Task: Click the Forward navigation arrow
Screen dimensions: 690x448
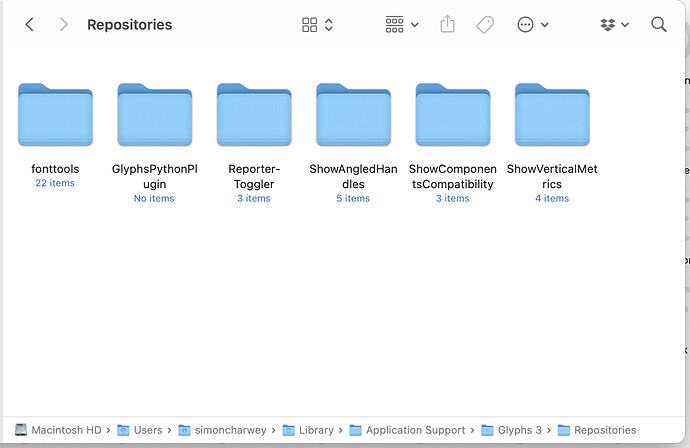Action: click(64, 25)
